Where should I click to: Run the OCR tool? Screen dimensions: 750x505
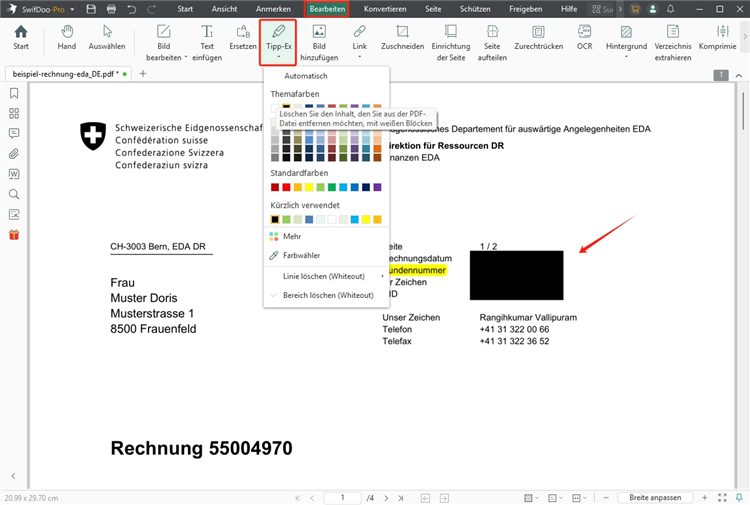[584, 38]
